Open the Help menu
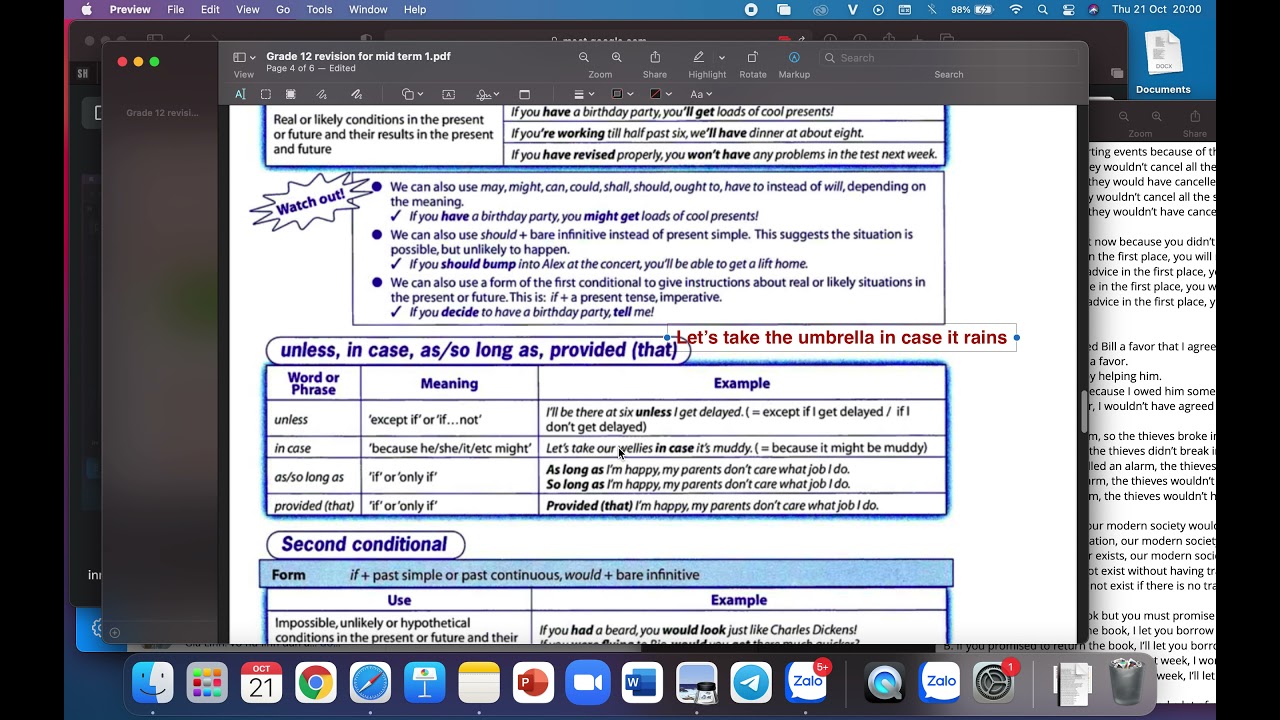 coord(415,9)
